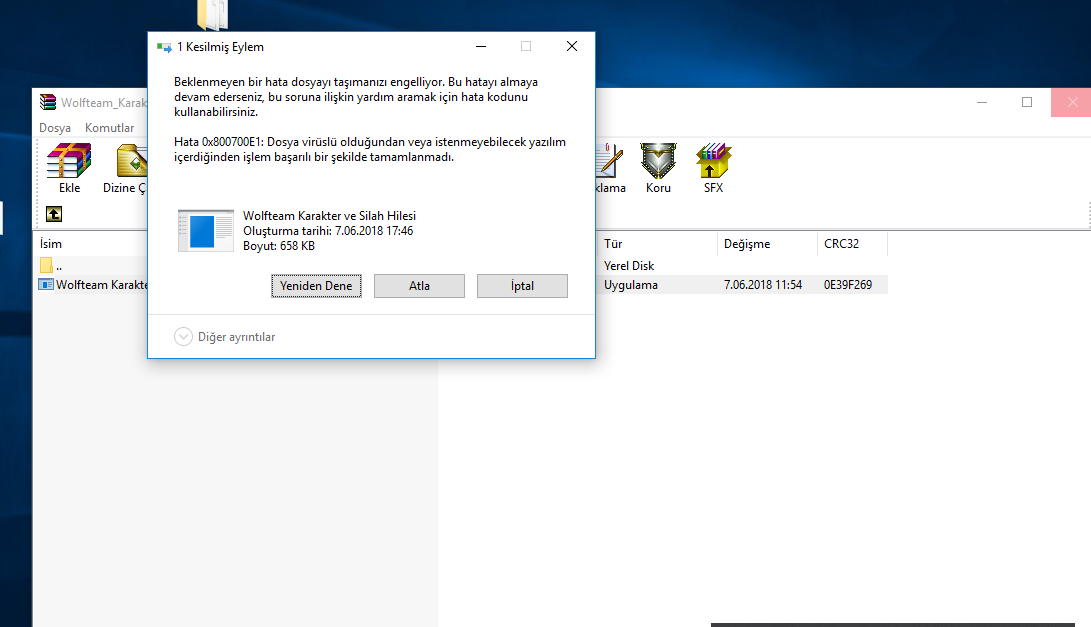Viewport: 1091px width, 627px height.
Task: Sort by CRC32 column header
Action: tap(841, 244)
